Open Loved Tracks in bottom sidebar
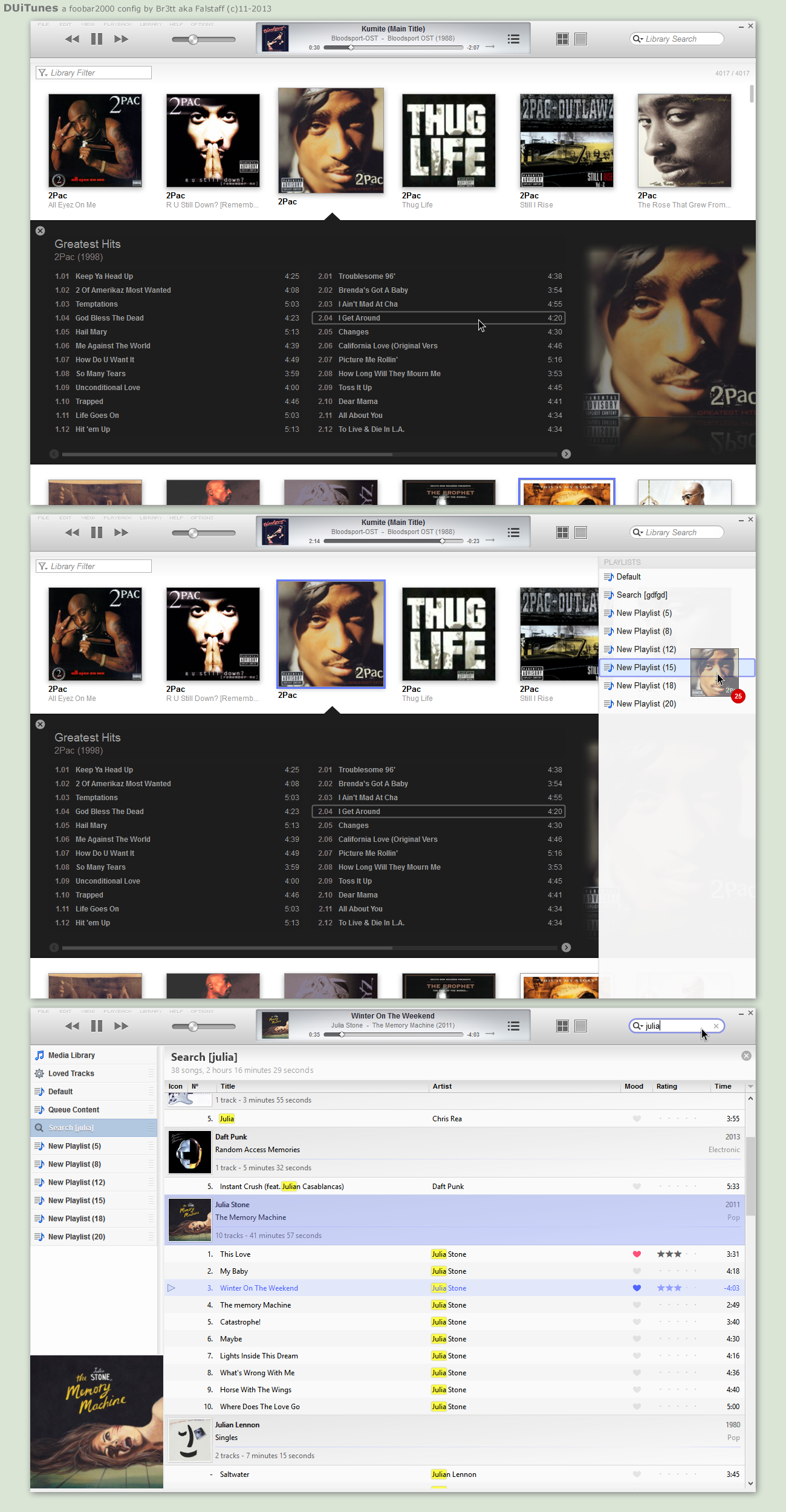This screenshot has width=786, height=1512. [x=94, y=1074]
